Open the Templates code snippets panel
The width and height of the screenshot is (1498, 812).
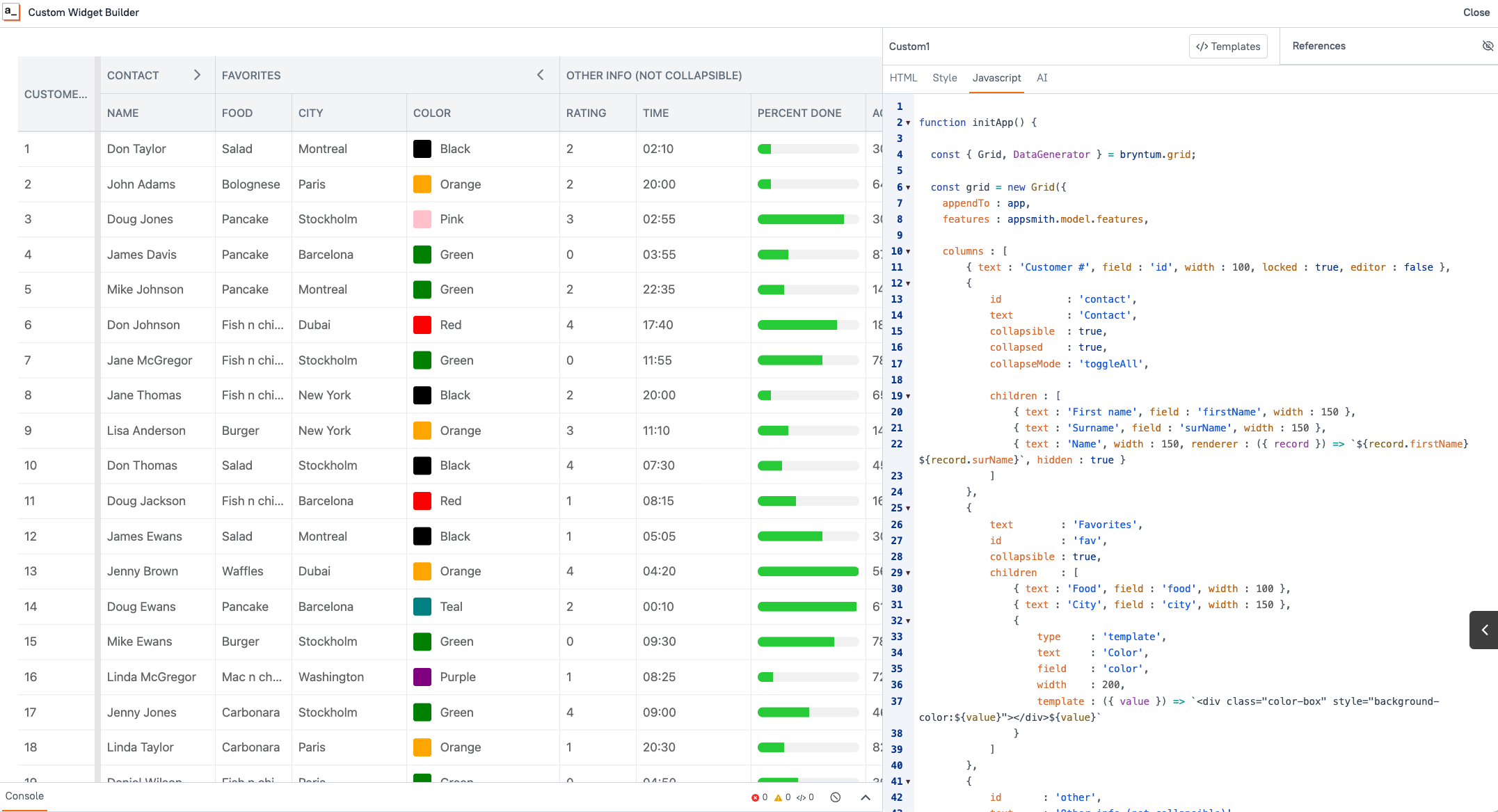(1227, 46)
